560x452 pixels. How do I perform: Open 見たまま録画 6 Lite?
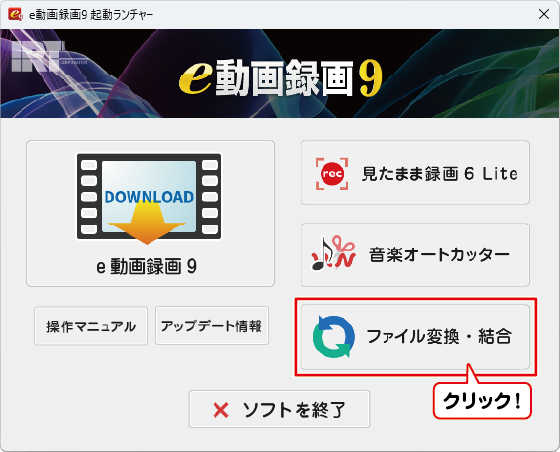coord(440,174)
